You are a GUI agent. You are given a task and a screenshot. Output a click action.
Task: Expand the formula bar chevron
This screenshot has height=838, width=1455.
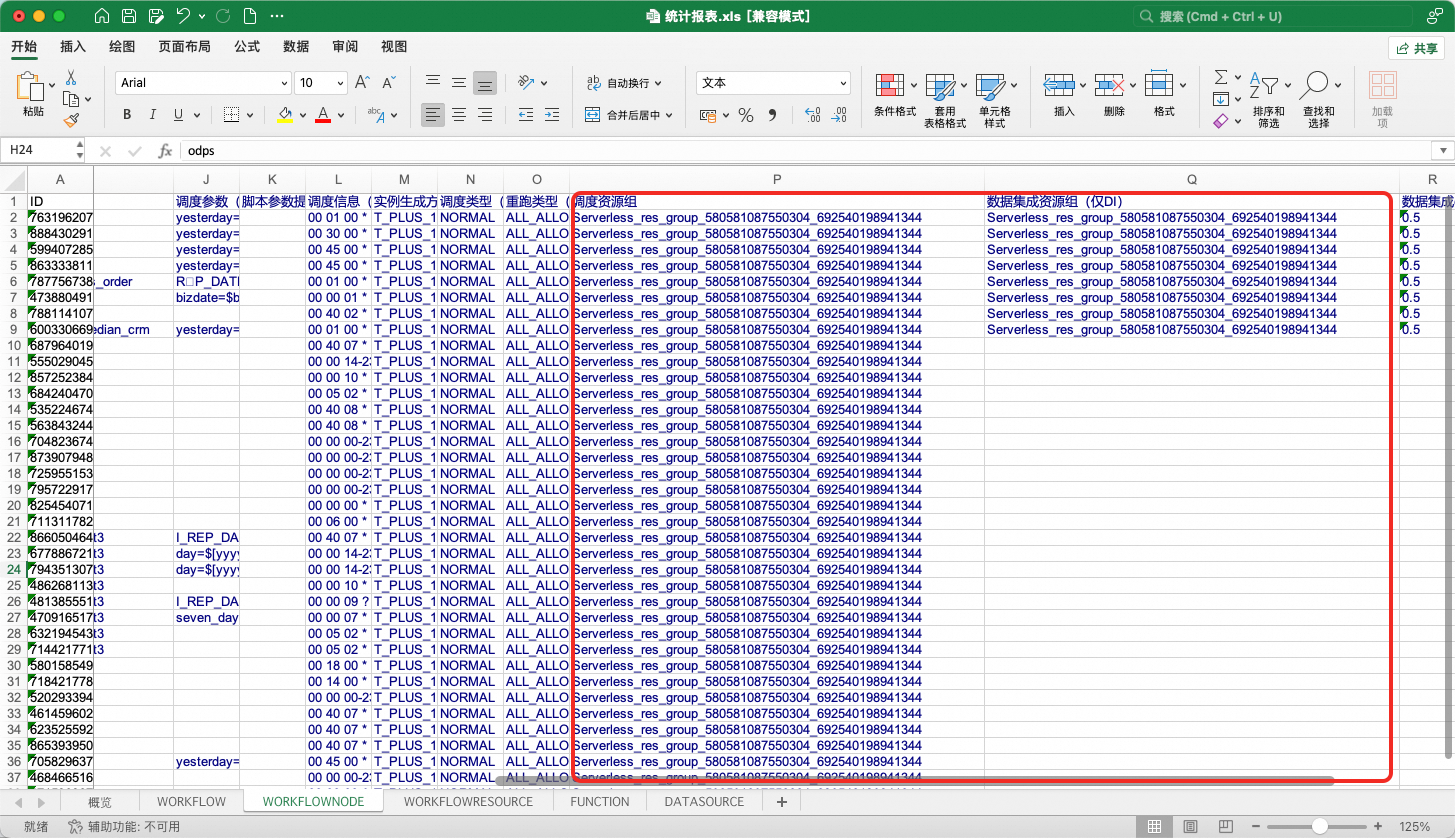[x=1442, y=151]
